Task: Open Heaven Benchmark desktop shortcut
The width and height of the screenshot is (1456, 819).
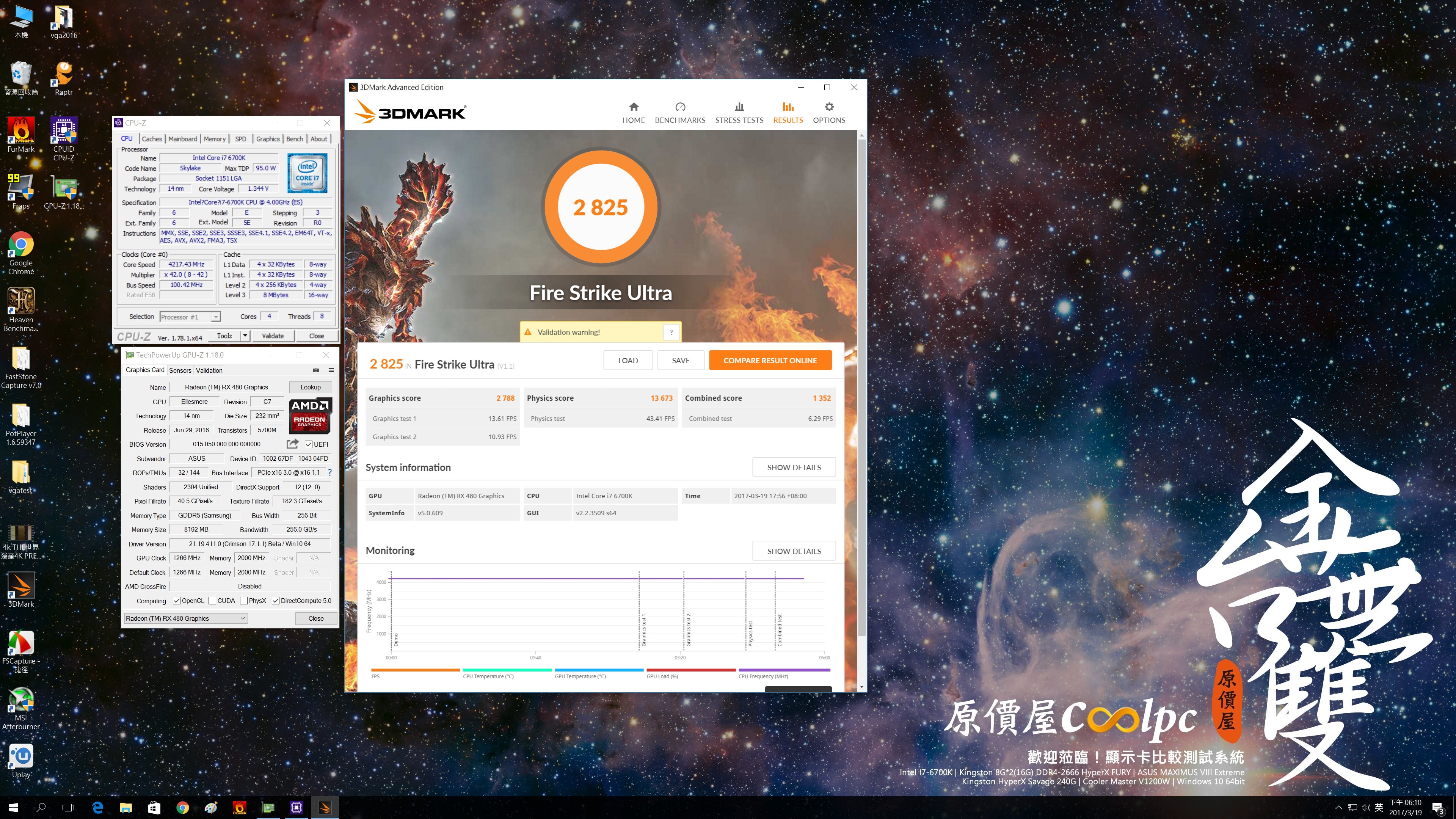Action: click(x=21, y=309)
